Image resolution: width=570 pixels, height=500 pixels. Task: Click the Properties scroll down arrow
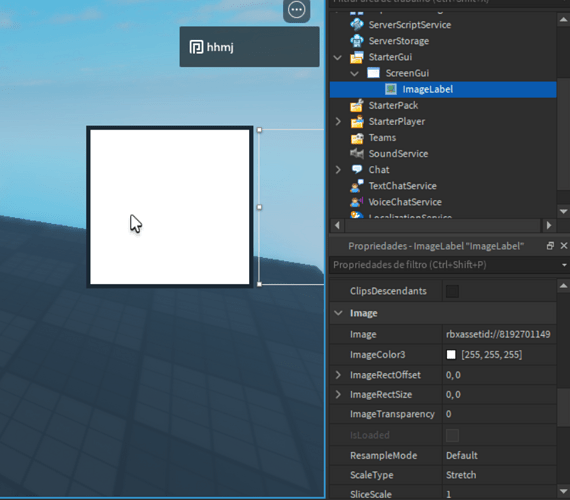(x=563, y=491)
